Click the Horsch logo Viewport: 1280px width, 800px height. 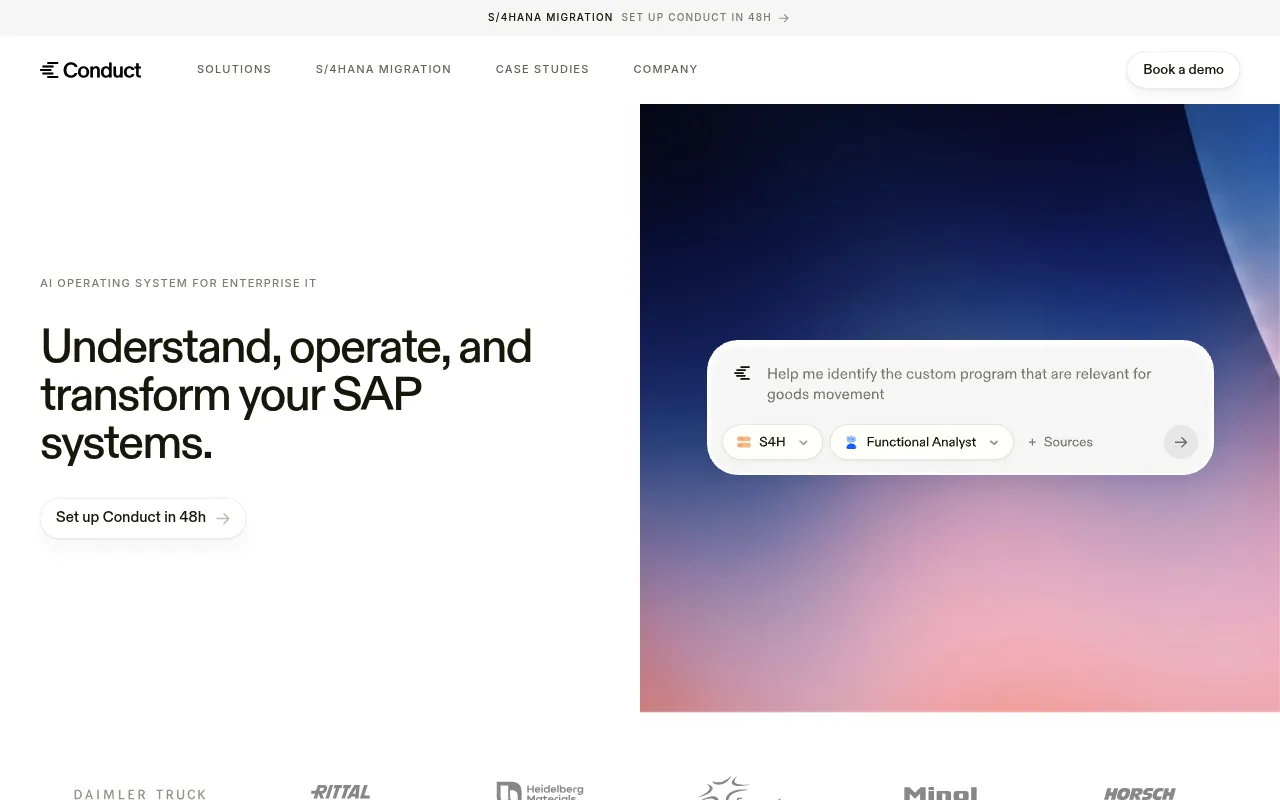coord(1140,793)
